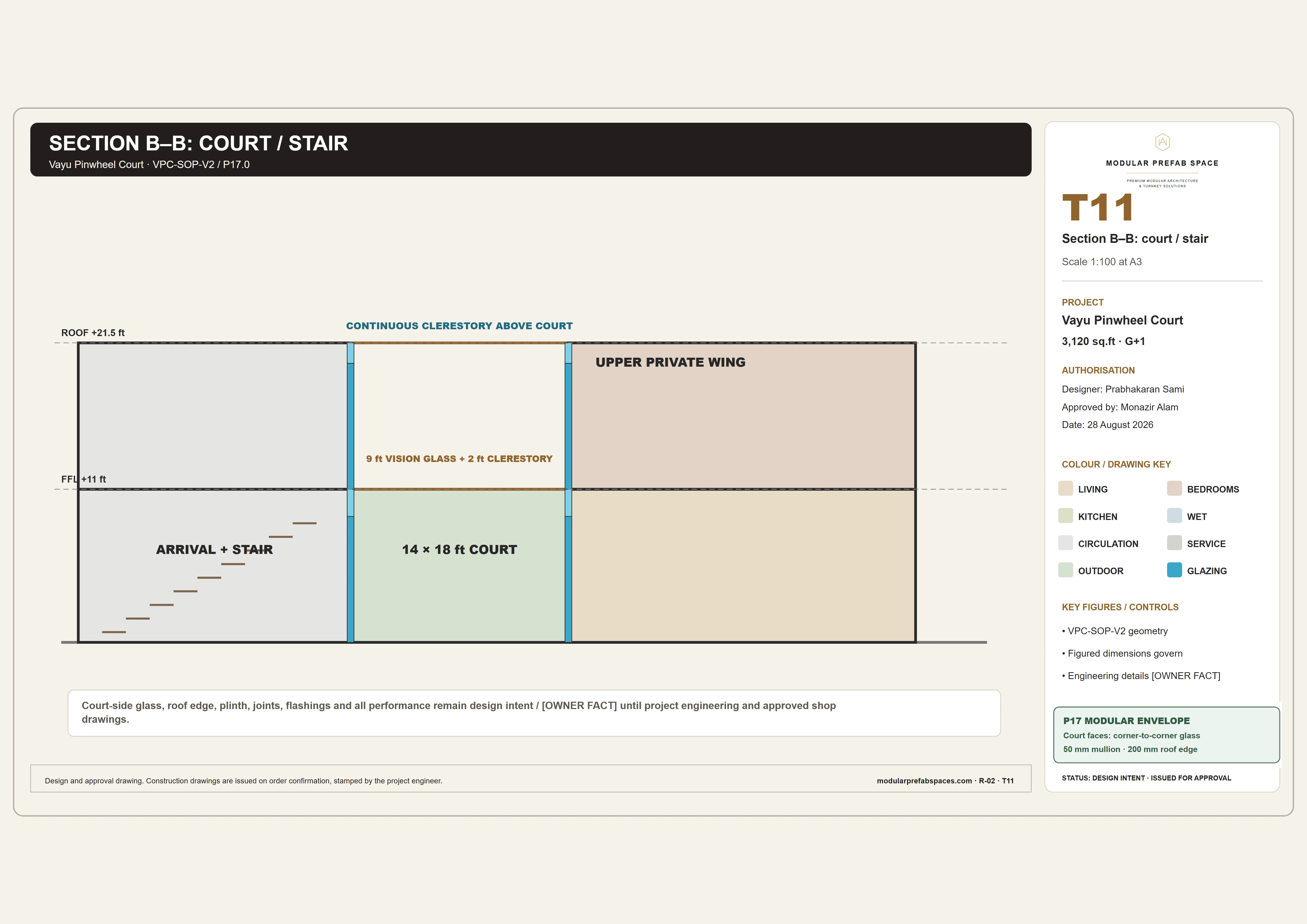Select the UPPER PRIVATE WING area

pyautogui.click(x=743, y=416)
